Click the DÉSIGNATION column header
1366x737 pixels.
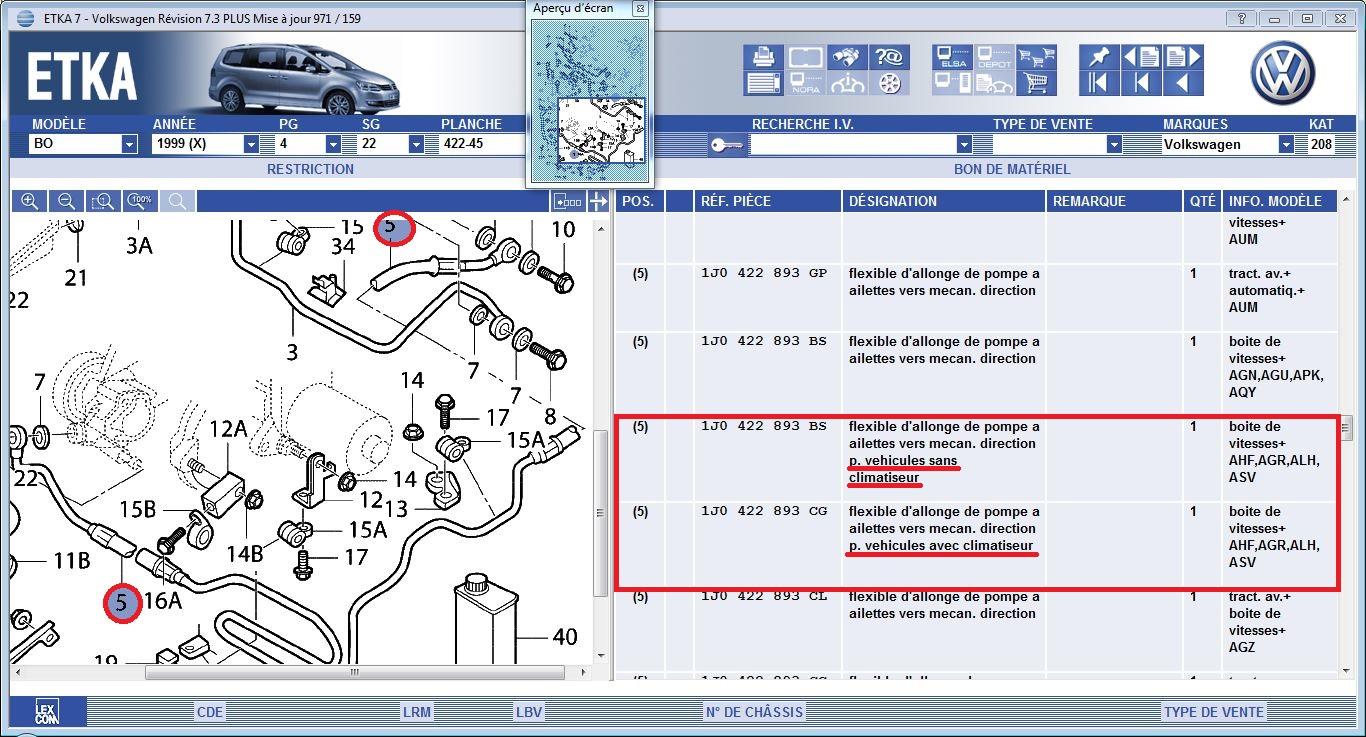click(943, 201)
